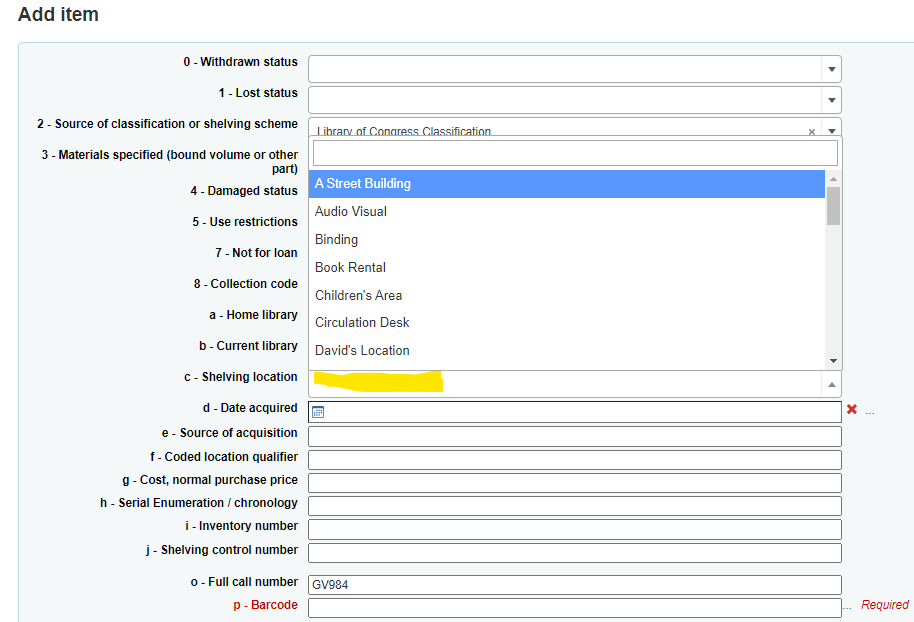Select Circulation Desk option
Viewport: 914px width, 622px height.
click(567, 322)
